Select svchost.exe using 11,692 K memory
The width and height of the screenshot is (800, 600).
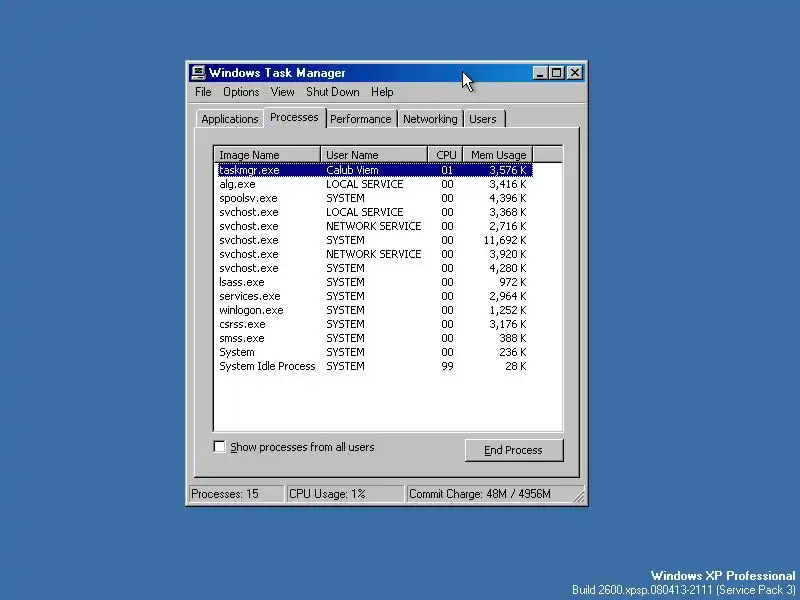(374, 240)
